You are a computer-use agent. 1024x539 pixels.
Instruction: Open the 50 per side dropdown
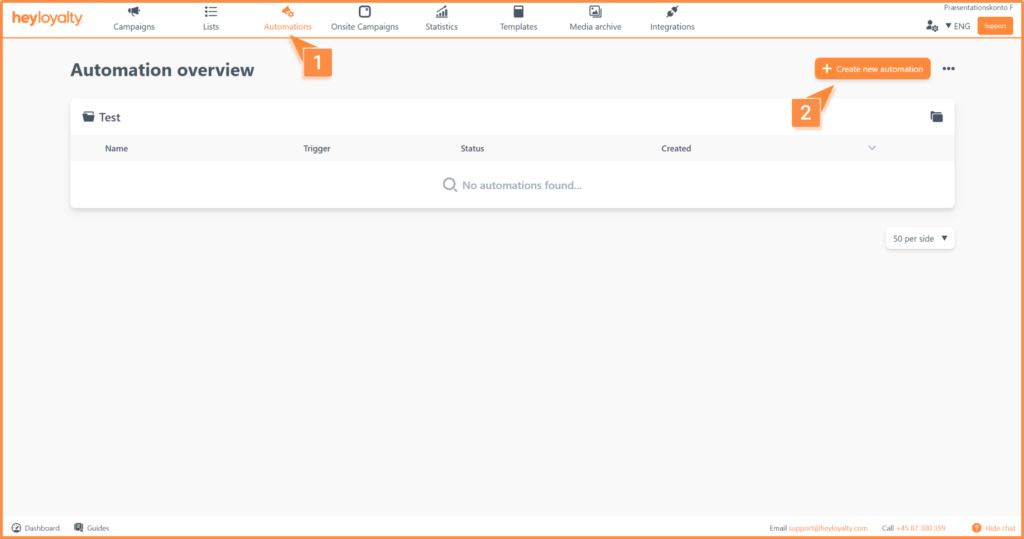[x=920, y=239]
